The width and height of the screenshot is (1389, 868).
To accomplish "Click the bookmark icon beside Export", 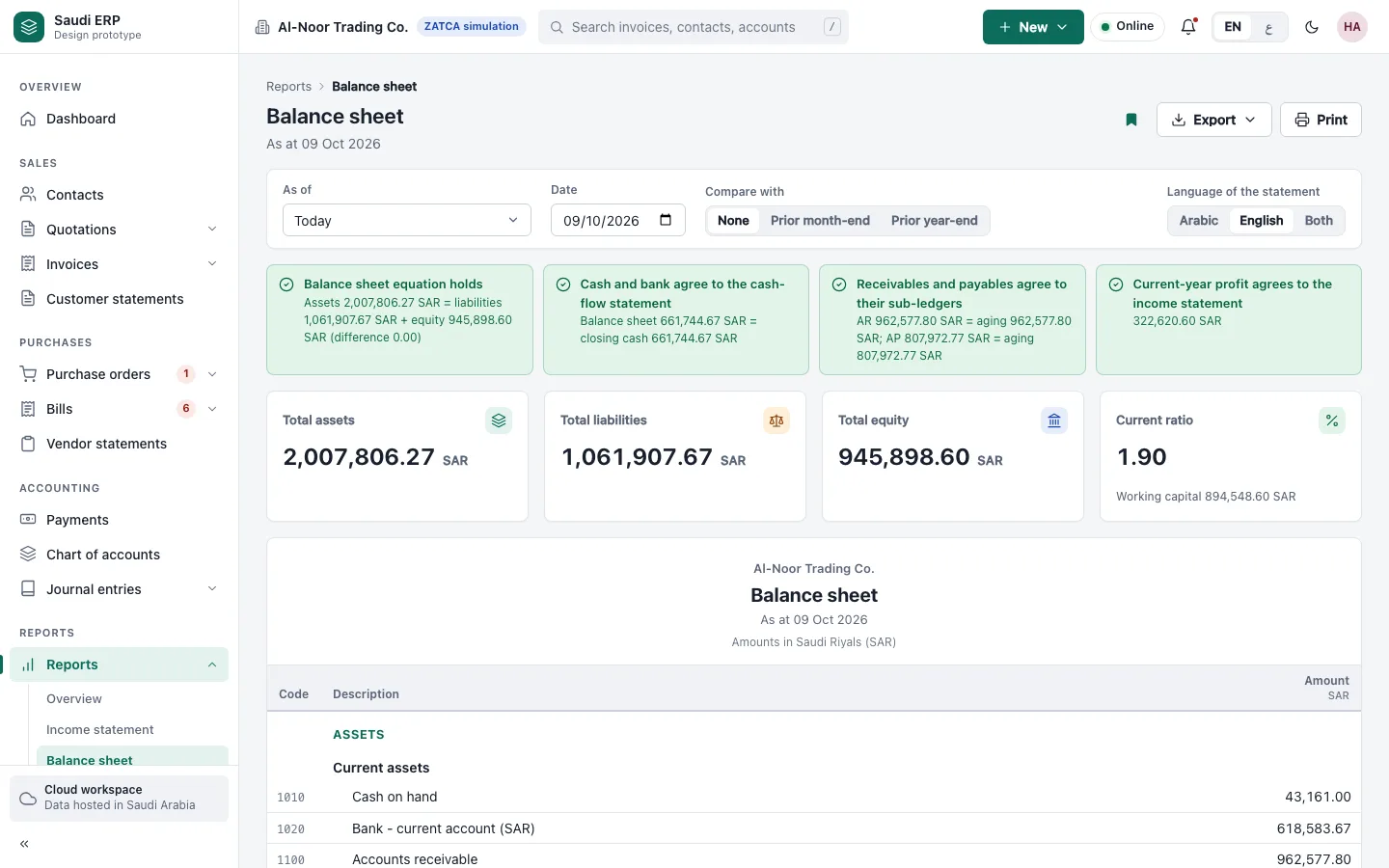I will click(x=1131, y=120).
